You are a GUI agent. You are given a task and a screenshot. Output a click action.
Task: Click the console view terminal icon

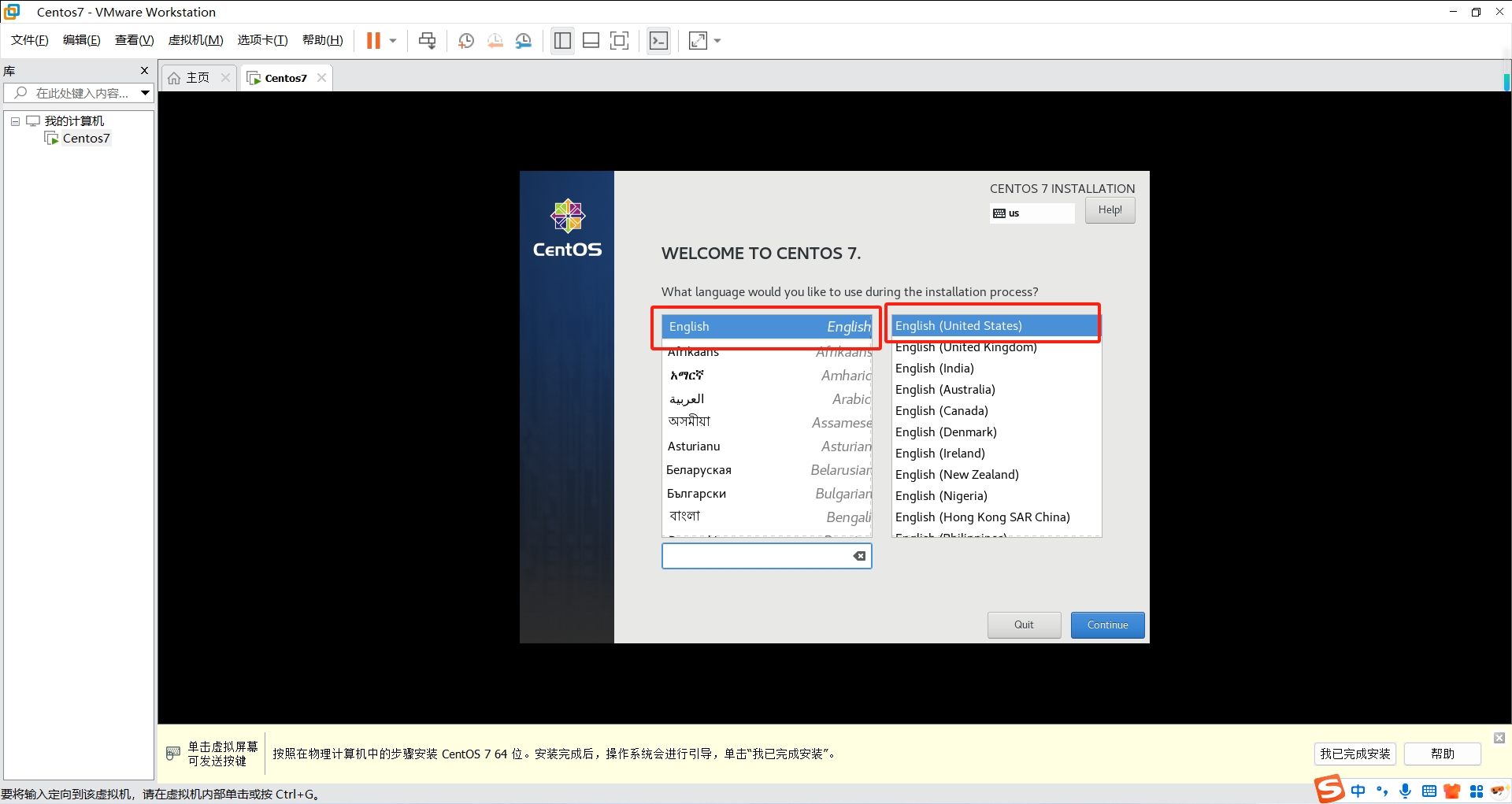click(x=658, y=41)
